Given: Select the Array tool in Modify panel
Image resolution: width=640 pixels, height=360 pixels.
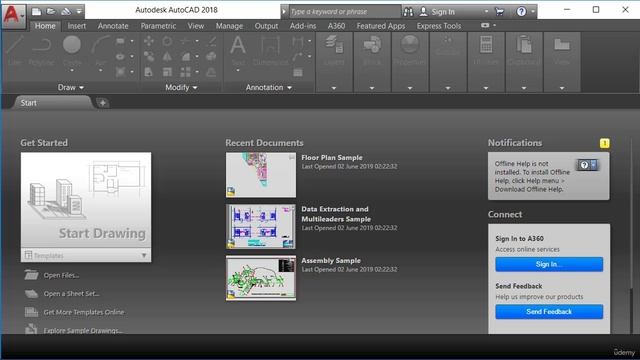Looking at the screenshot, I should point(185,72).
